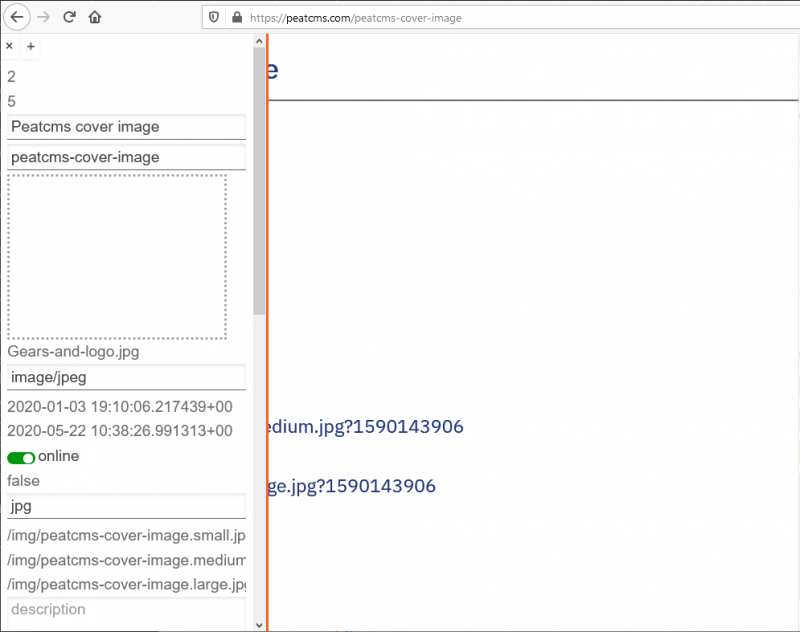
Task: Select the number '5' in the panel
Action: pos(11,101)
